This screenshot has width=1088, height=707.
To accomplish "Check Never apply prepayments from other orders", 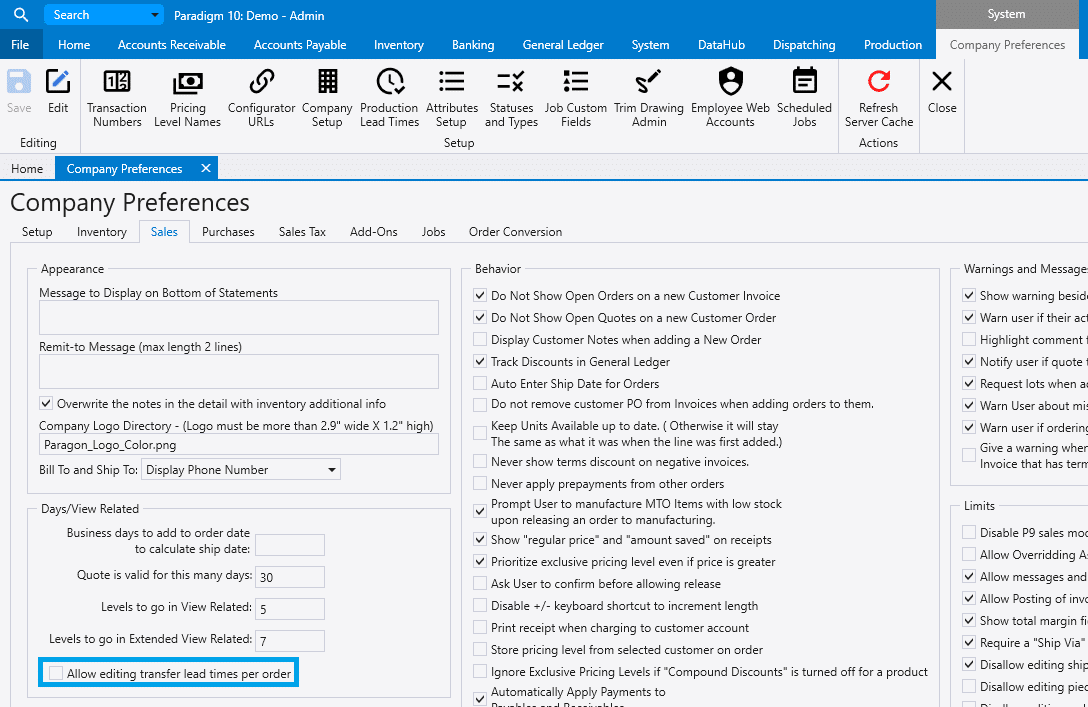I will [479, 484].
